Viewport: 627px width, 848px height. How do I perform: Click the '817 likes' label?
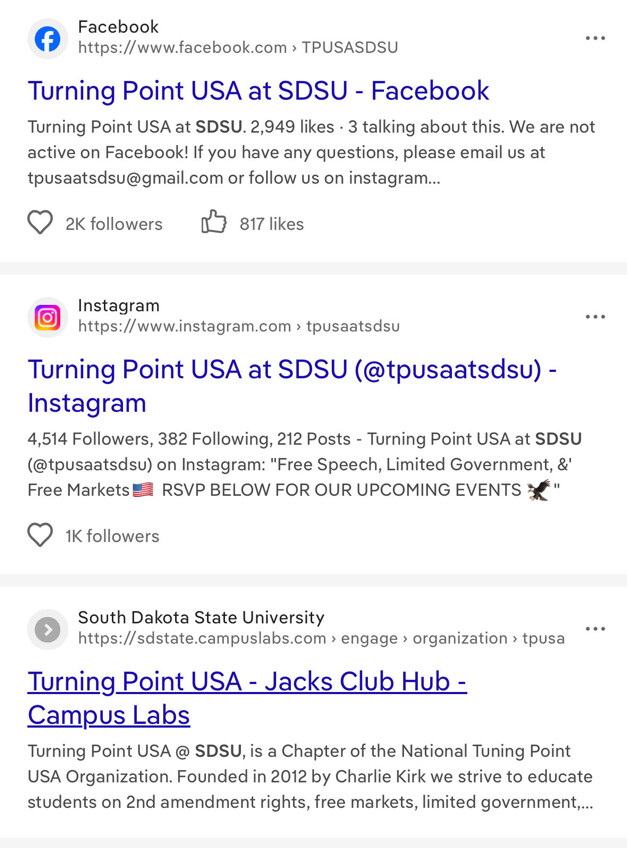[x=271, y=224]
